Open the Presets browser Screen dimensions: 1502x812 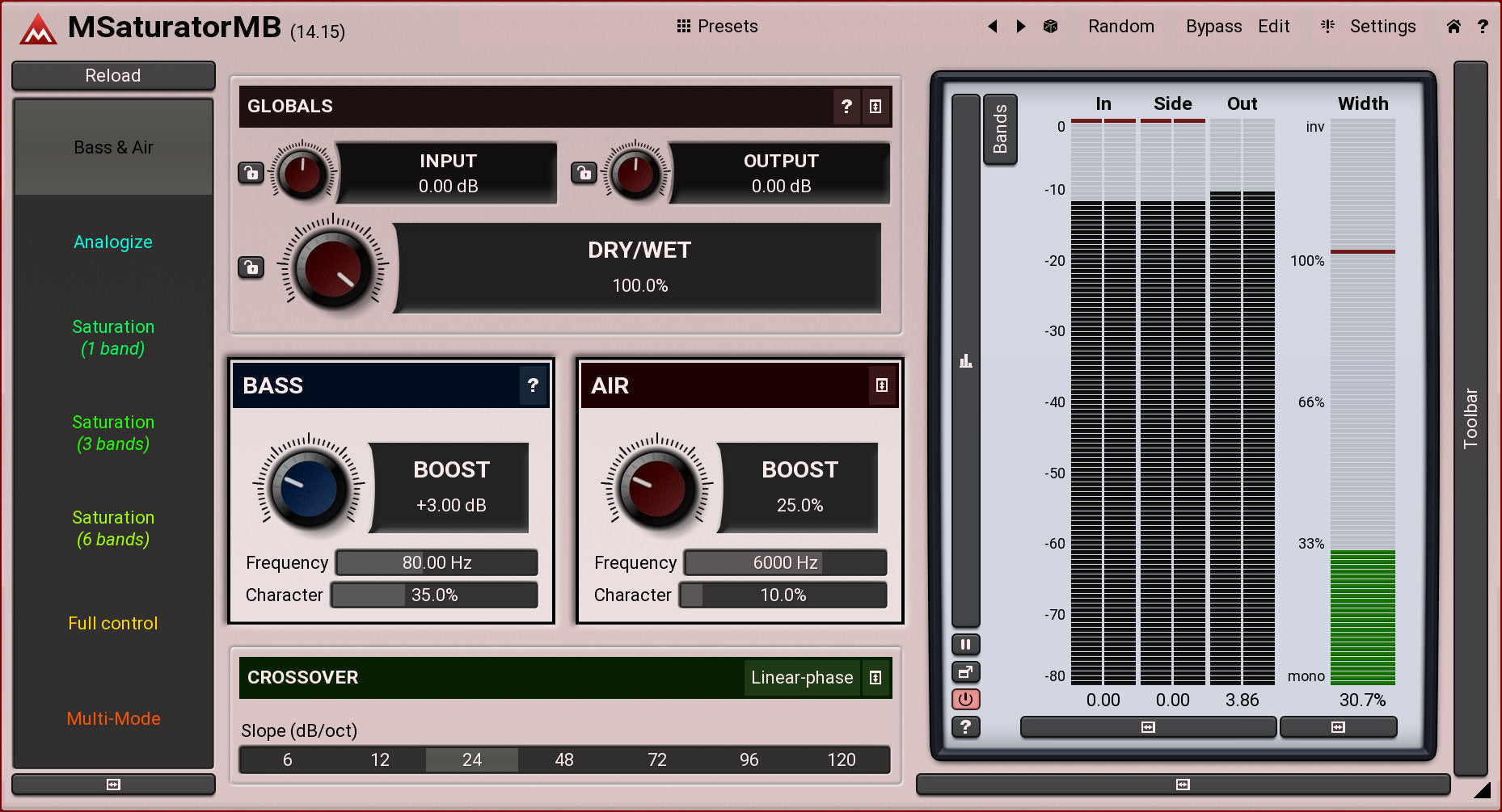(x=717, y=27)
